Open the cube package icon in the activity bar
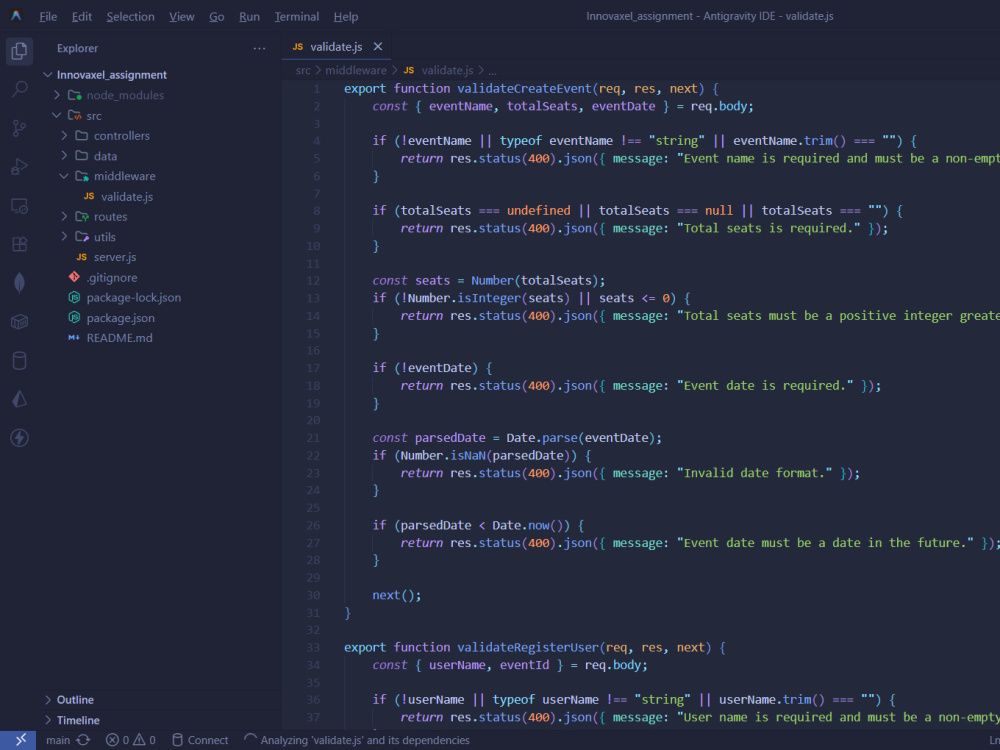This screenshot has width=1000, height=750. [x=19, y=322]
